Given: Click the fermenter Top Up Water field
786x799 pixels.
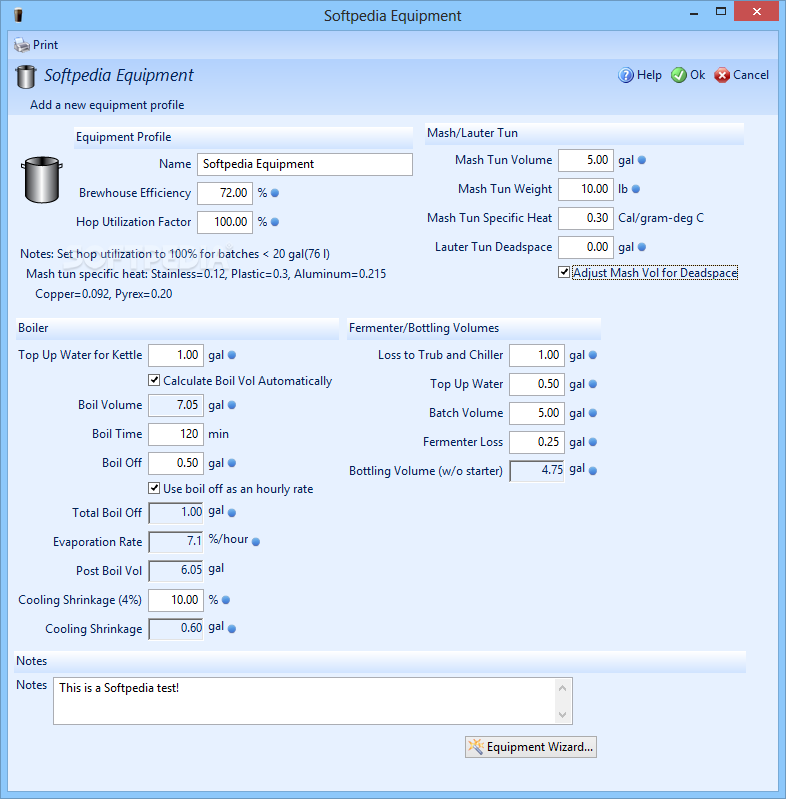Looking at the screenshot, I should pos(537,385).
